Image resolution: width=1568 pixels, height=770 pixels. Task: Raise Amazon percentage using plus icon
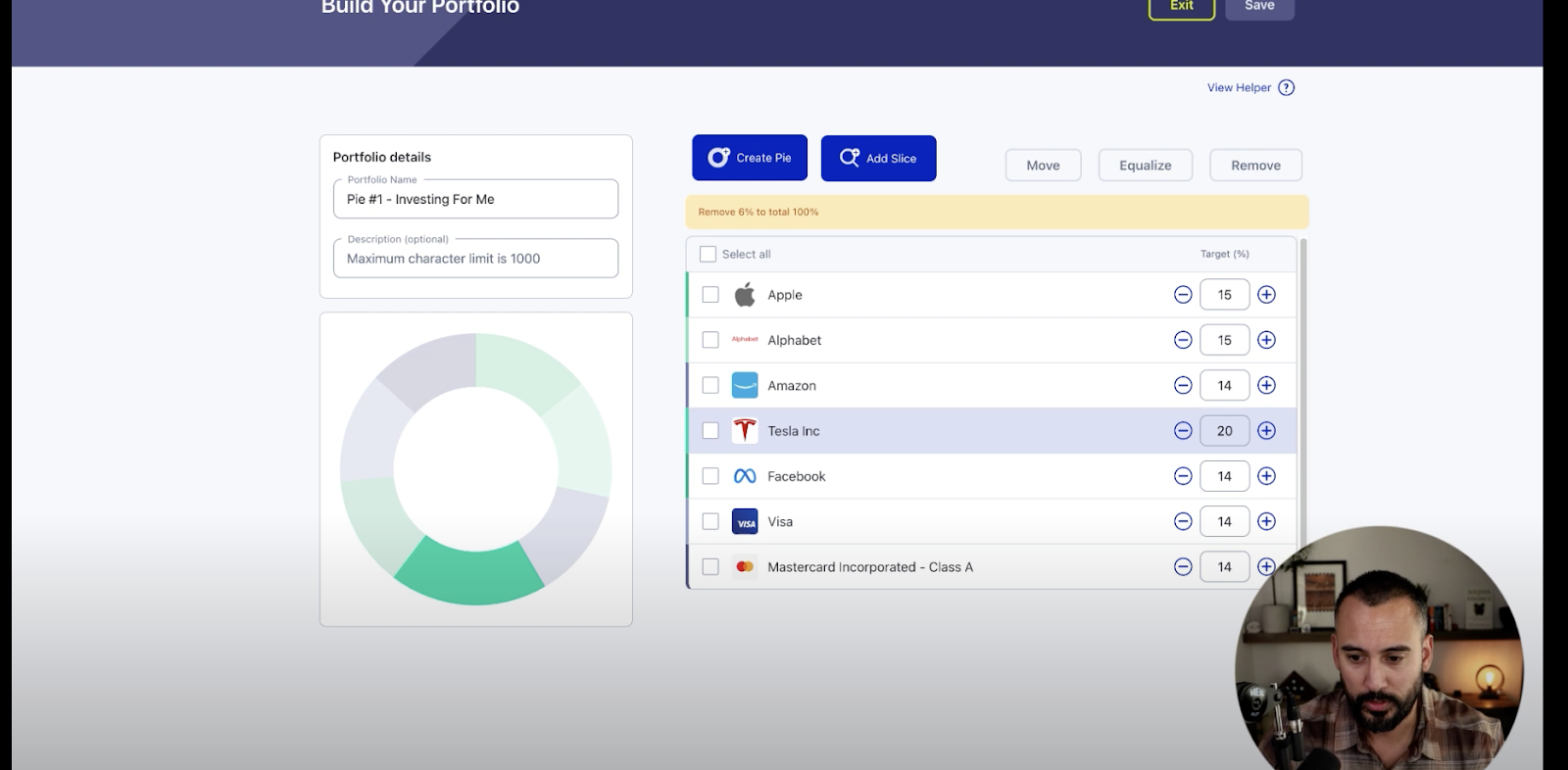coord(1266,385)
